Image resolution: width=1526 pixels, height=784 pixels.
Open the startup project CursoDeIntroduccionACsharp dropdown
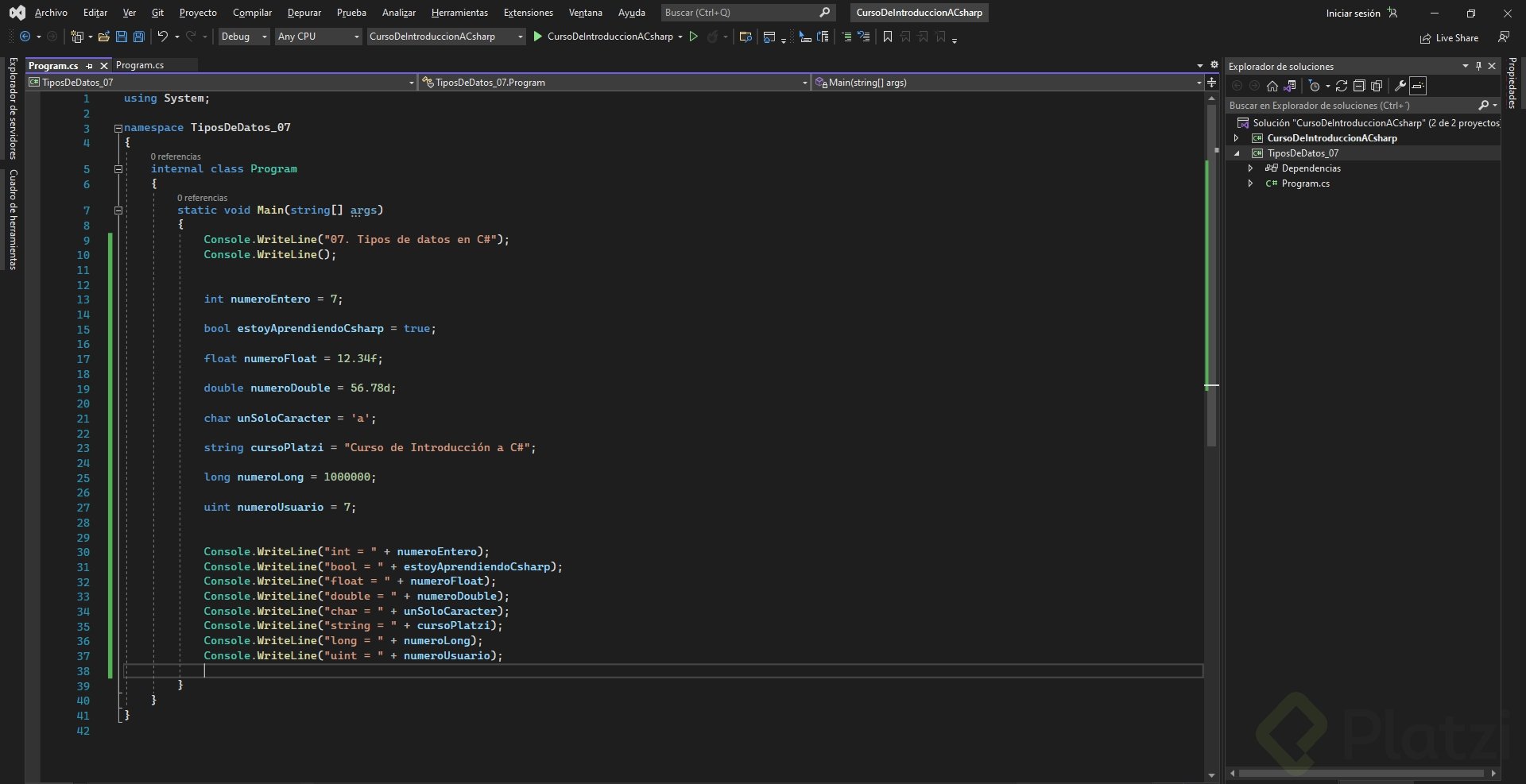[446, 37]
